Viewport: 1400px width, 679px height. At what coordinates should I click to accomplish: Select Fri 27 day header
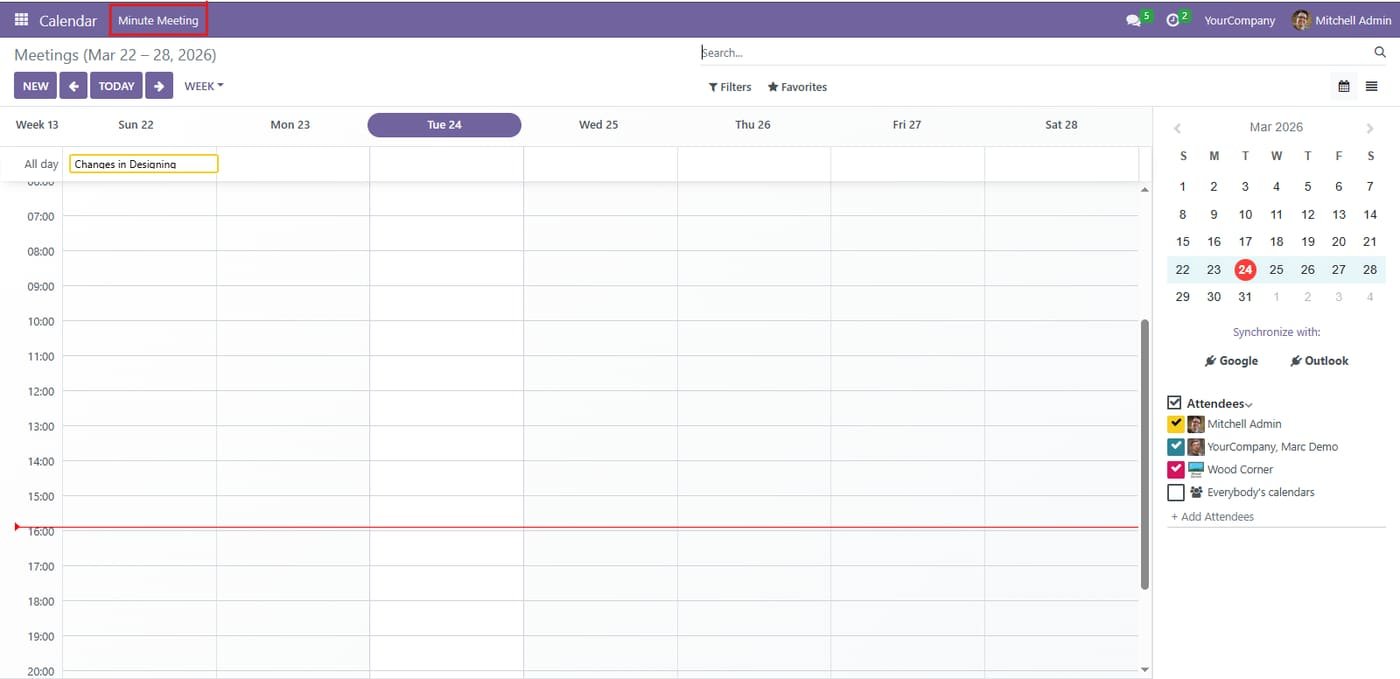pyautogui.click(x=907, y=125)
